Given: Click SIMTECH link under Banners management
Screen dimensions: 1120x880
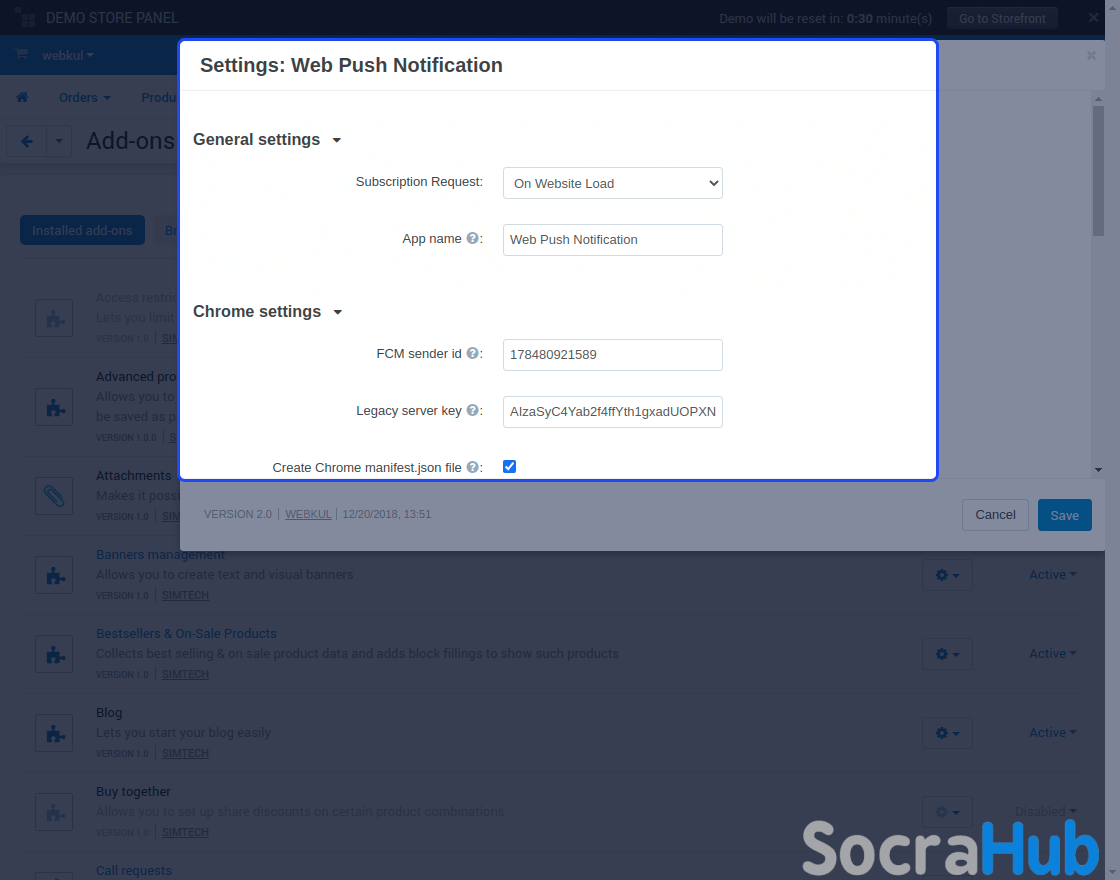Looking at the screenshot, I should point(185,596).
